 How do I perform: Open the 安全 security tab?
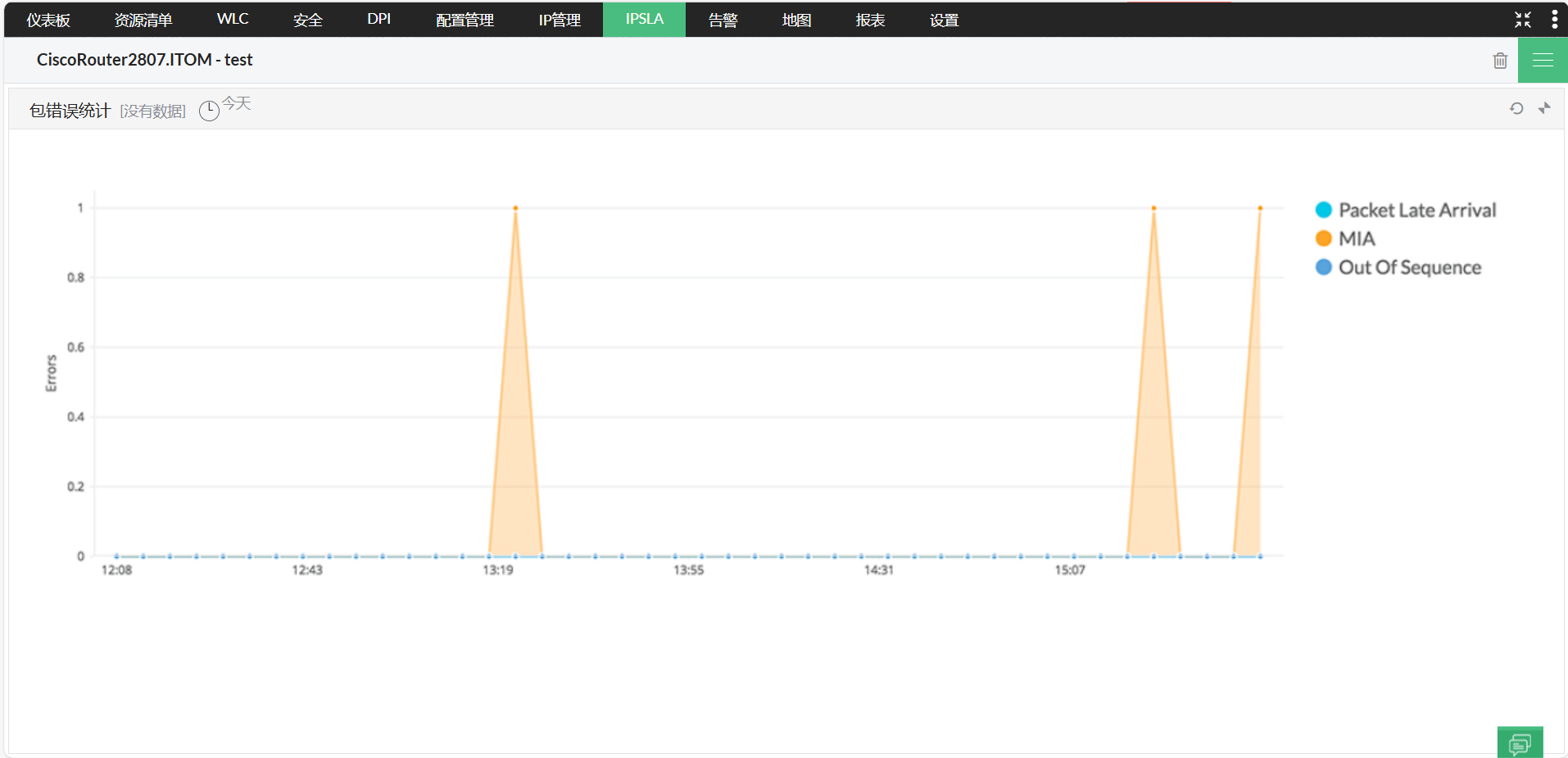(308, 20)
